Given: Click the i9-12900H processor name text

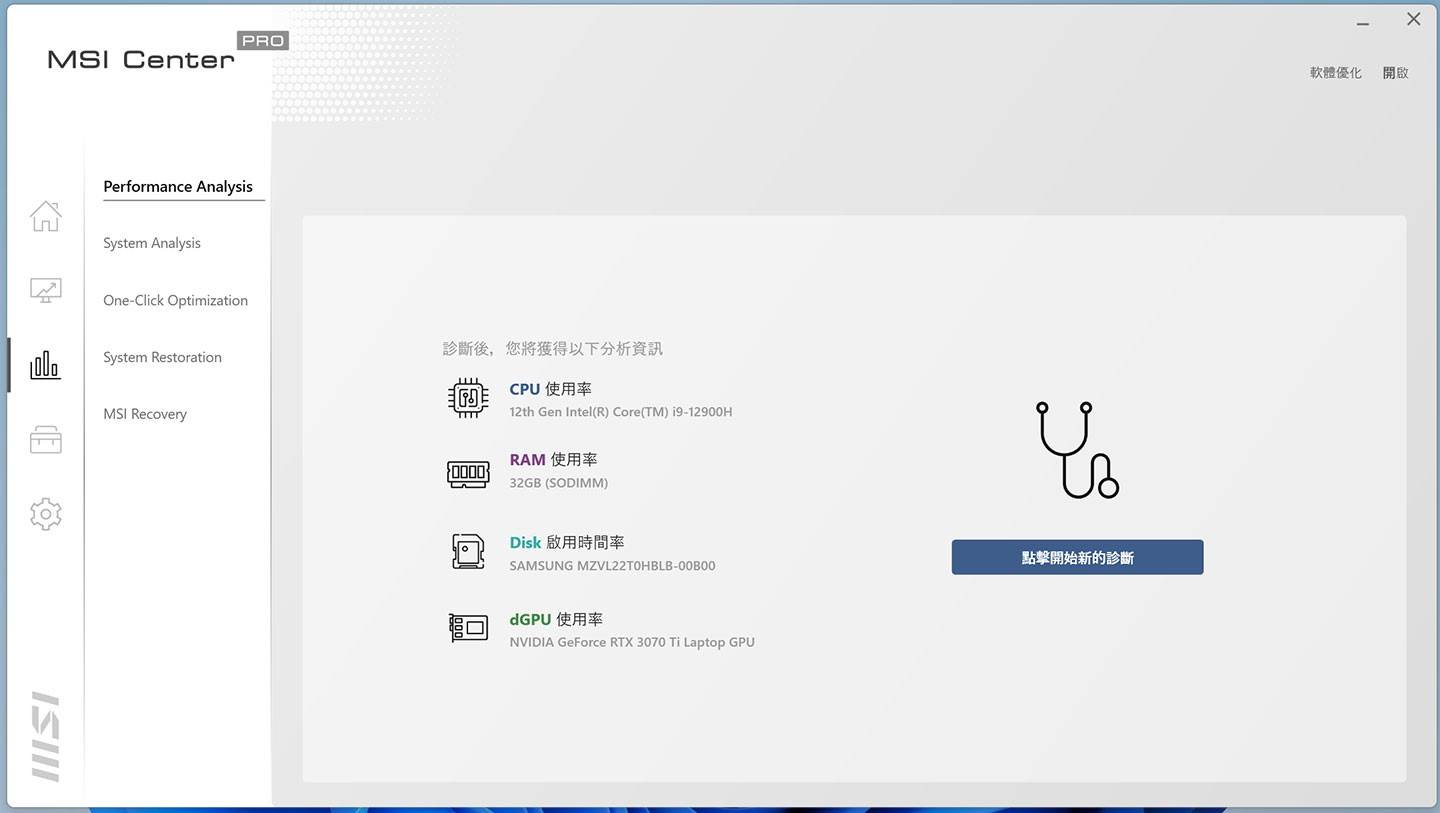Looking at the screenshot, I should tap(621, 412).
